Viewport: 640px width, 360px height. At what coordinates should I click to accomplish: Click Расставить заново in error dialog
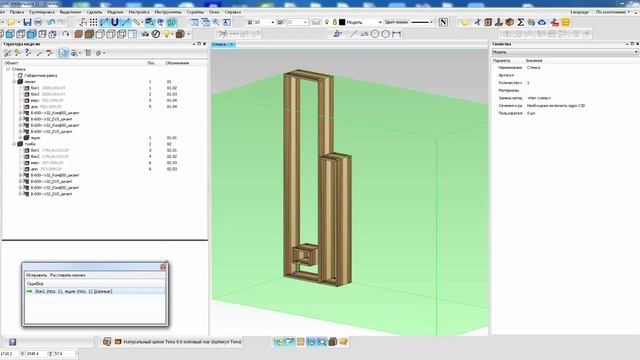(68, 276)
